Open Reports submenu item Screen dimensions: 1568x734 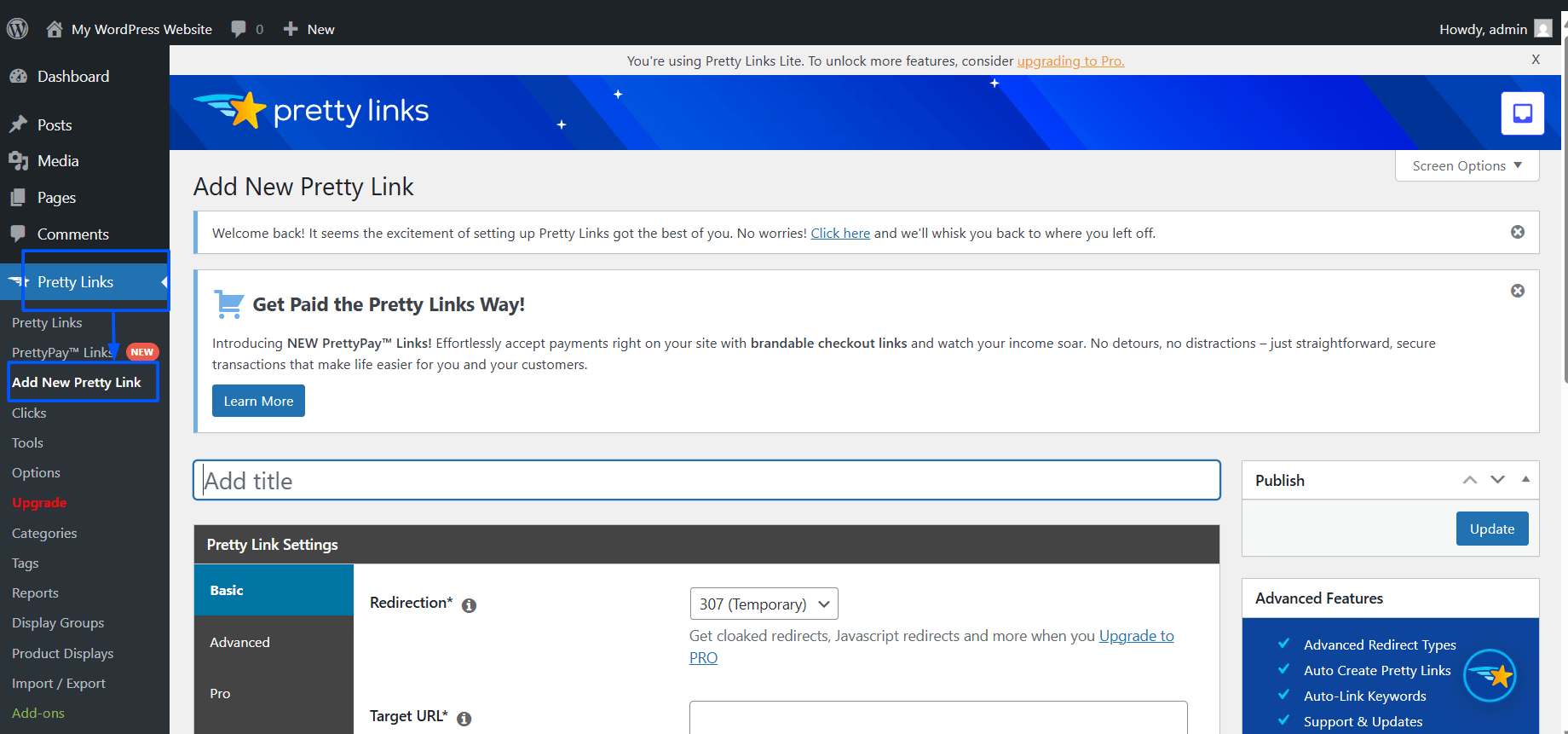(x=35, y=592)
